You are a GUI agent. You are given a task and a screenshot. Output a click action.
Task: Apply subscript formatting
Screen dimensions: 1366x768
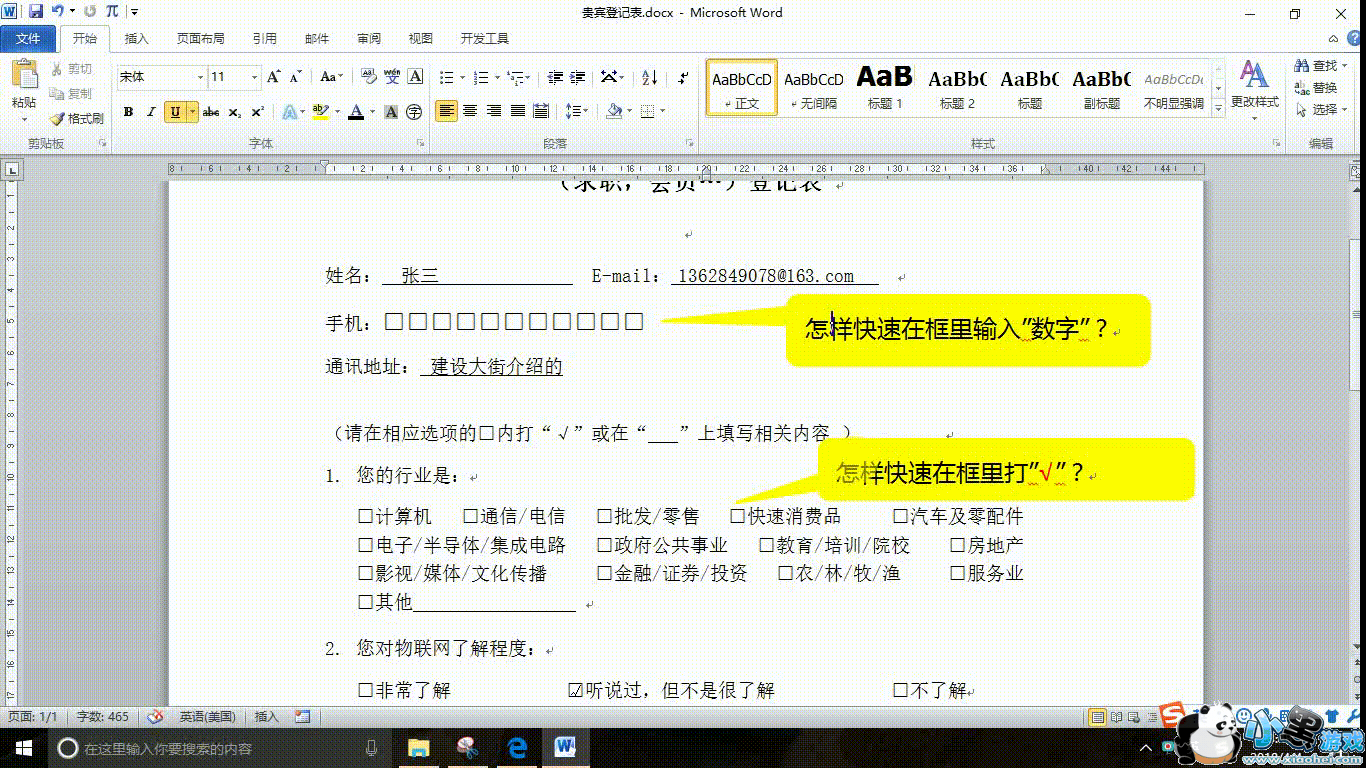pos(234,112)
